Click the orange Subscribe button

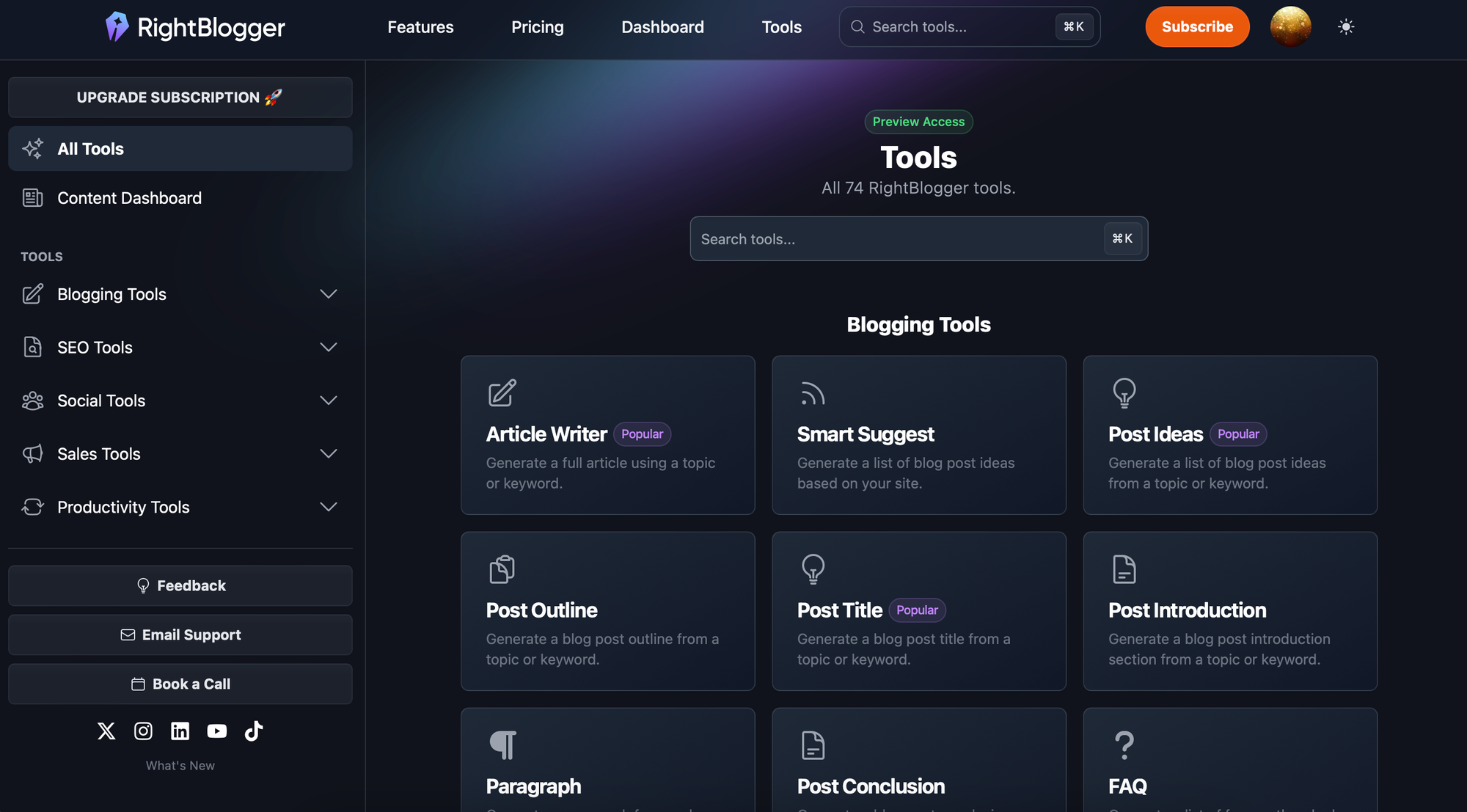1197,27
